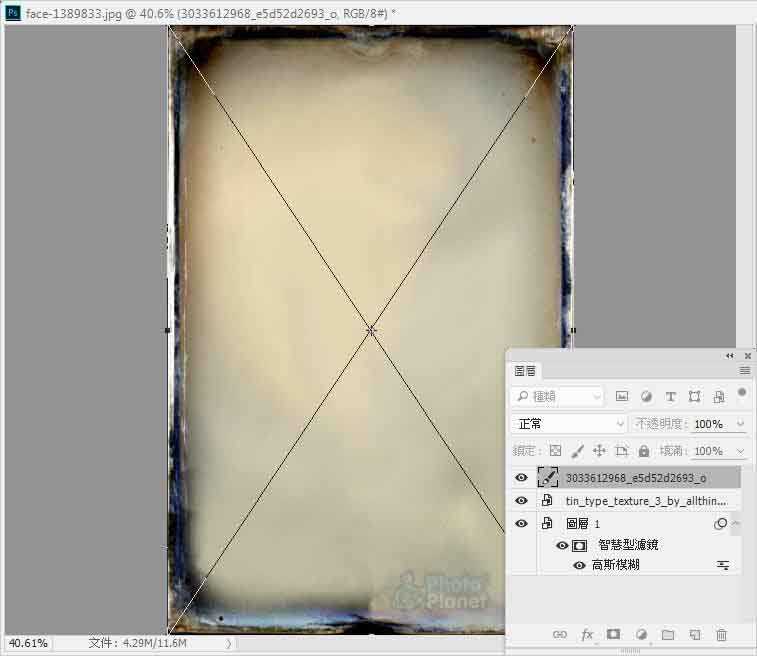Filter layers by shape layer icon
Screen dimensions: 757x656
tap(694, 396)
